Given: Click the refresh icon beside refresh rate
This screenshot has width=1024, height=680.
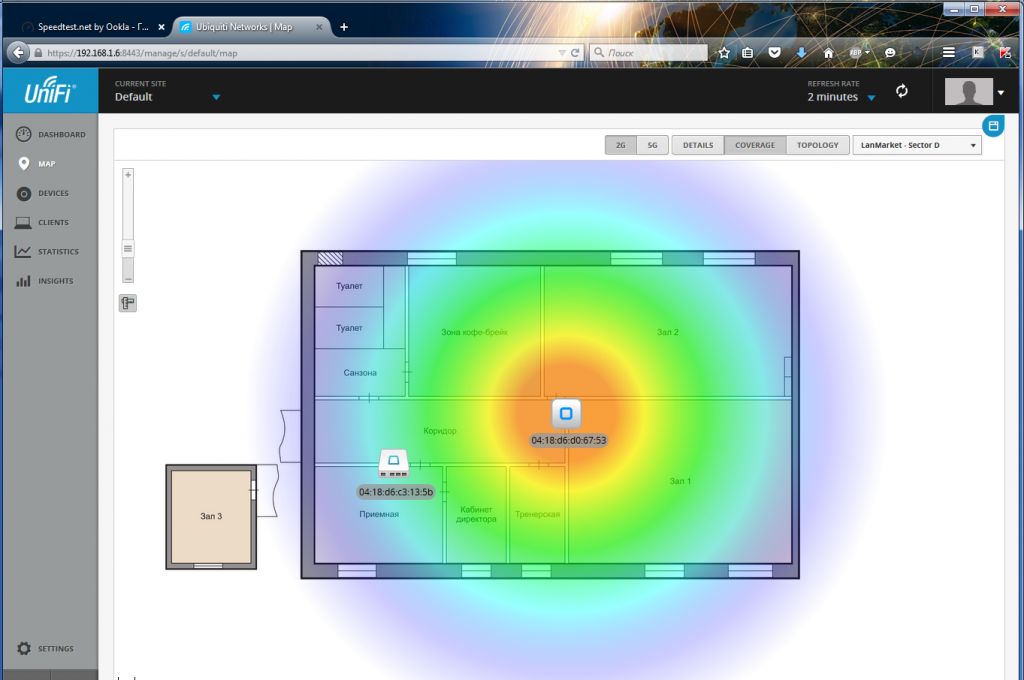Looking at the screenshot, I should tap(902, 91).
